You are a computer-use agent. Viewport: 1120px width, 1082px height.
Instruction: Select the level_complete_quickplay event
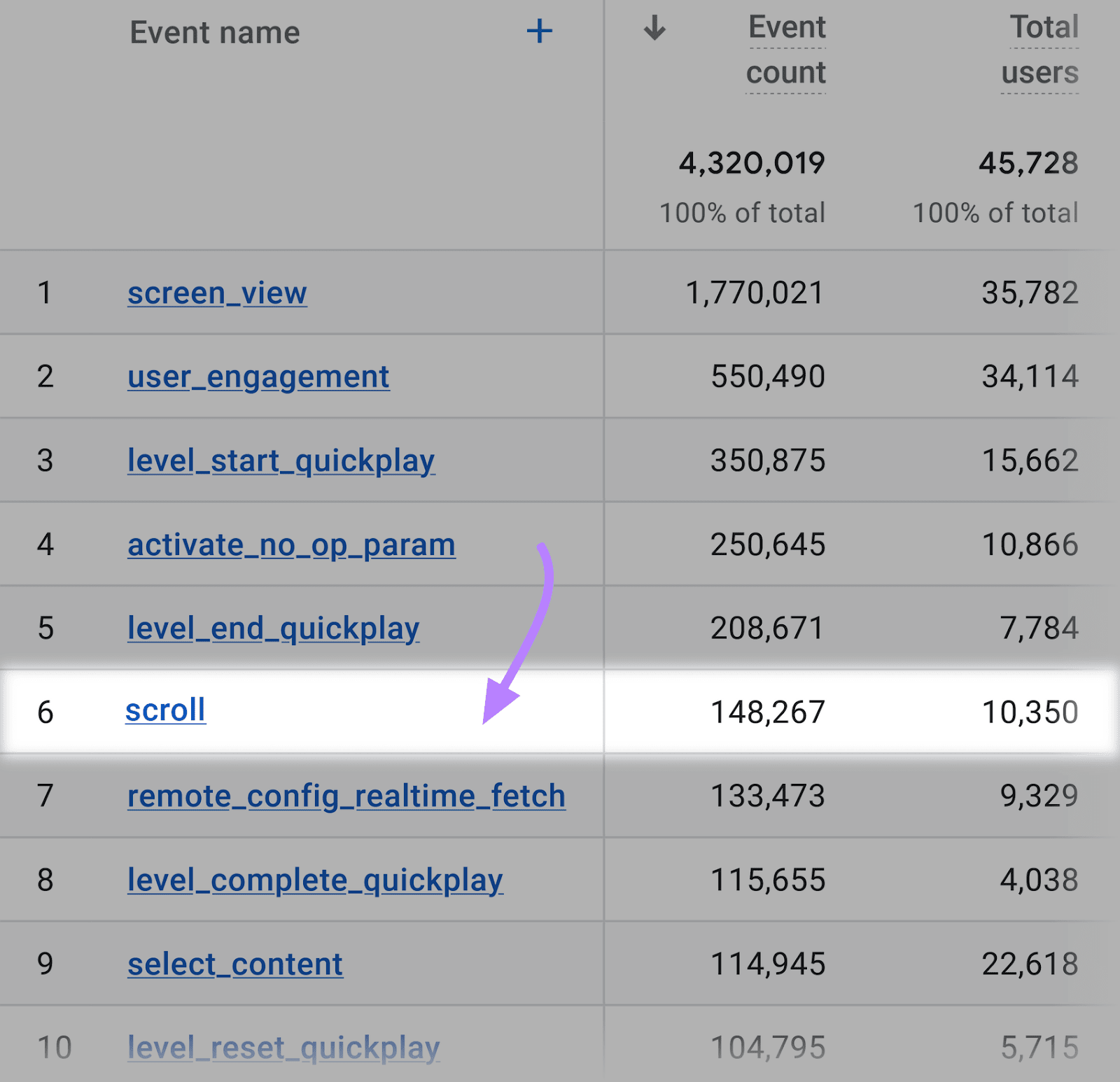click(x=315, y=880)
